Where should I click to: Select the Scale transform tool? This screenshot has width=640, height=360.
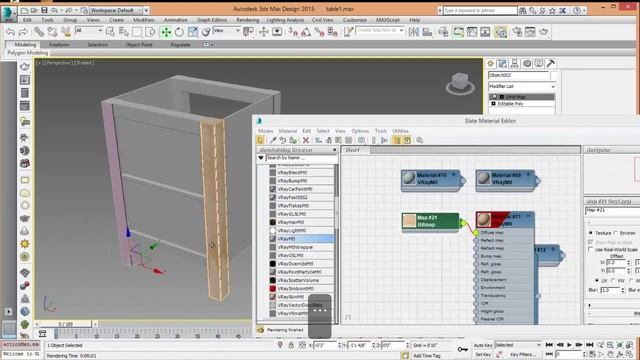tap(192, 32)
